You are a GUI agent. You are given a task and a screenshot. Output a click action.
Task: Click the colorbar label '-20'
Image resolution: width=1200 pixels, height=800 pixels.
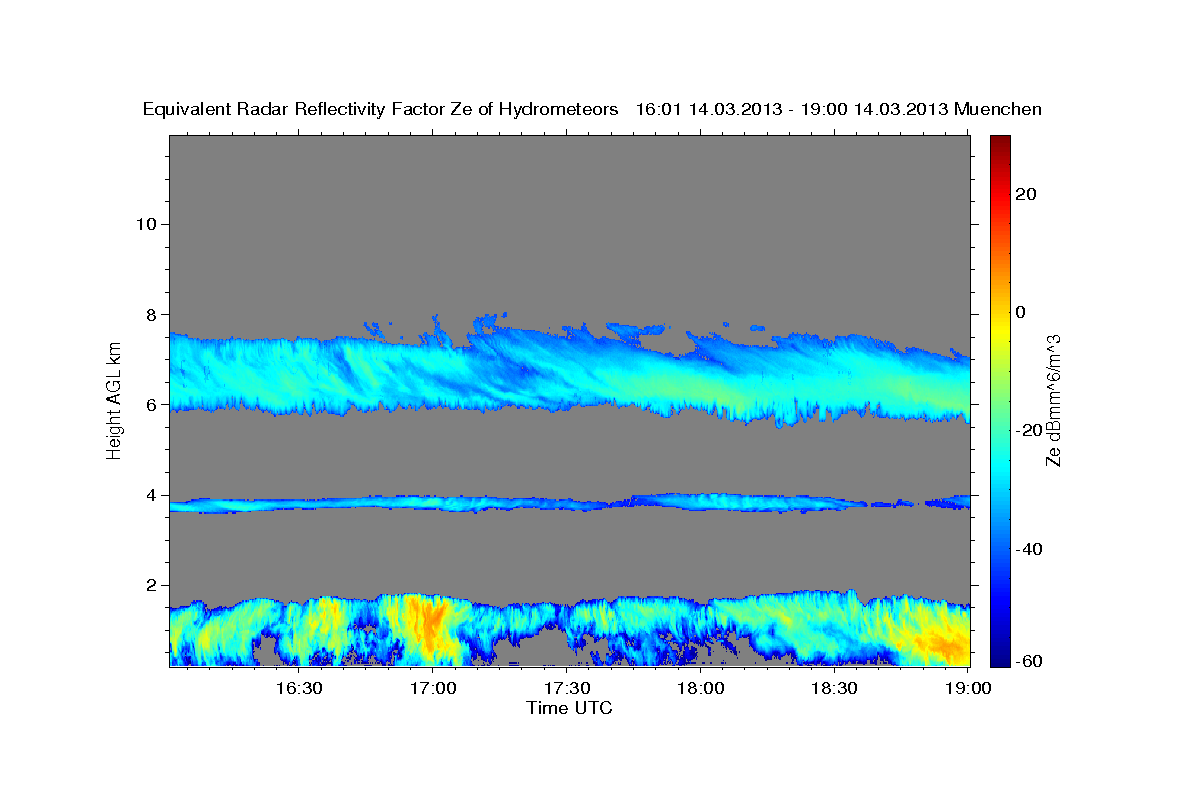click(x=1030, y=431)
